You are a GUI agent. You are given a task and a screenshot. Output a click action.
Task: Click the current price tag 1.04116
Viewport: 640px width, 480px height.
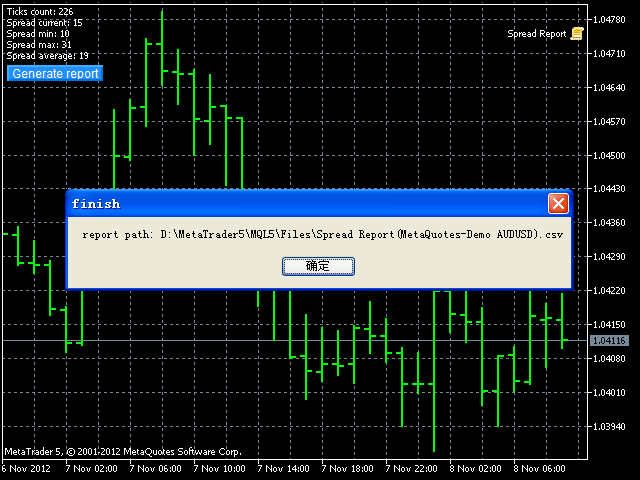609,341
